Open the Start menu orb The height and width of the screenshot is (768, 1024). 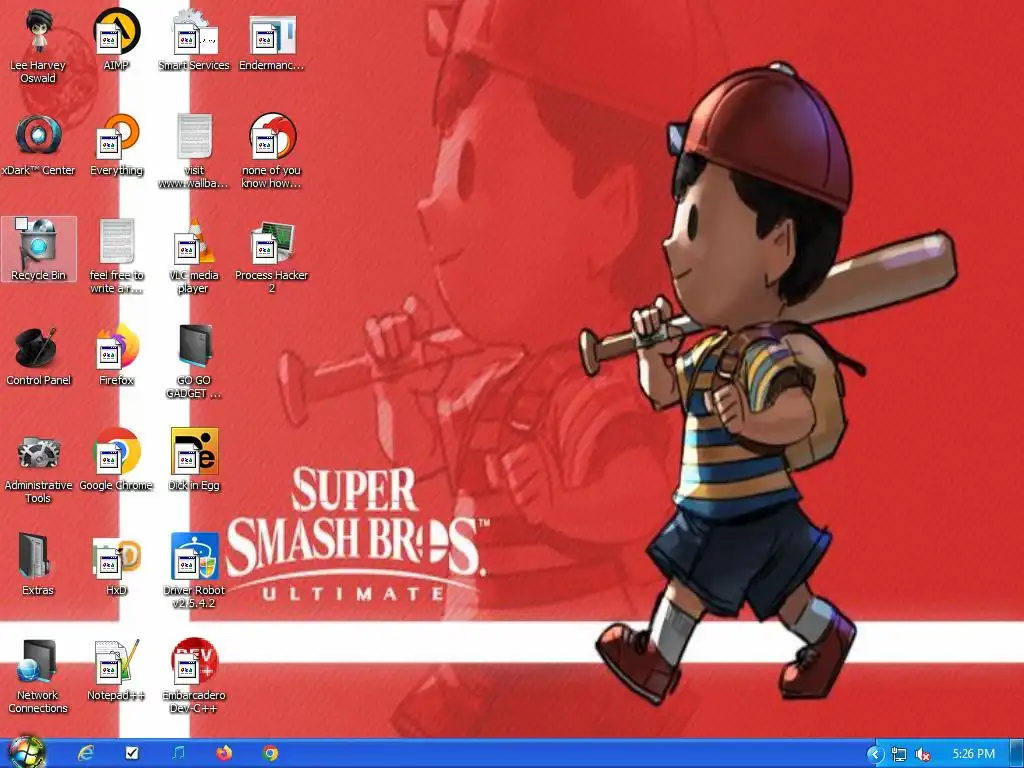point(25,752)
